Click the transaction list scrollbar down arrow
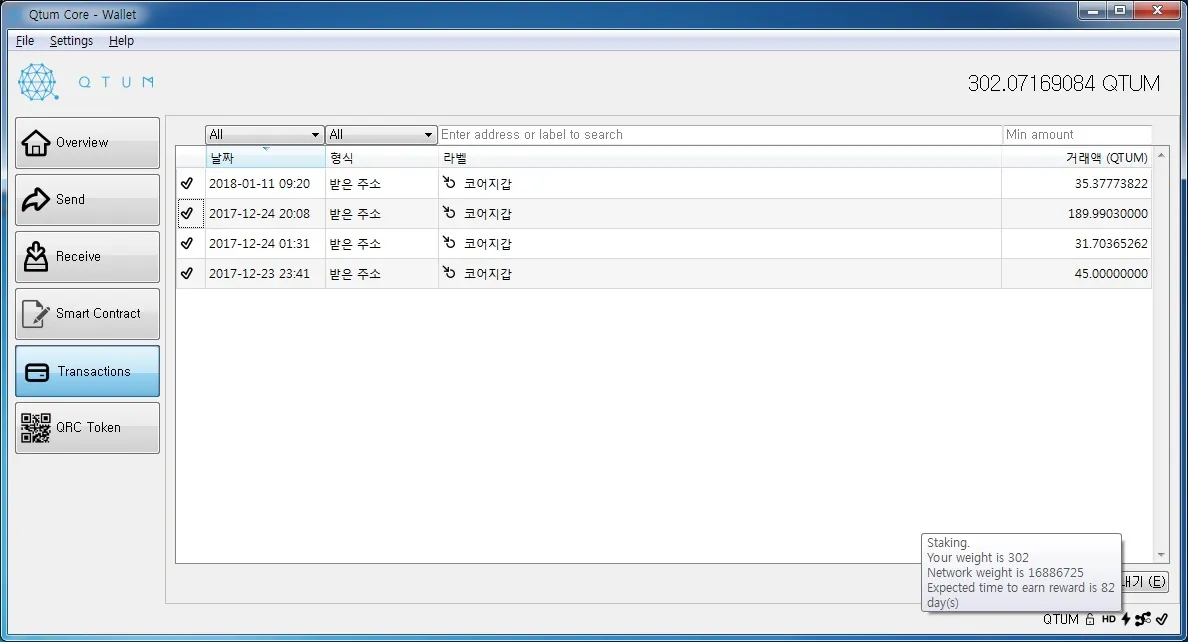The image size is (1188, 642). click(1161, 556)
